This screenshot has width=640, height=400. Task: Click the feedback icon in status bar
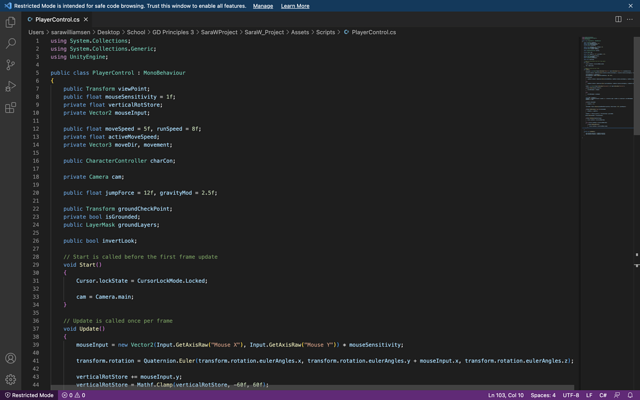pos(617,395)
